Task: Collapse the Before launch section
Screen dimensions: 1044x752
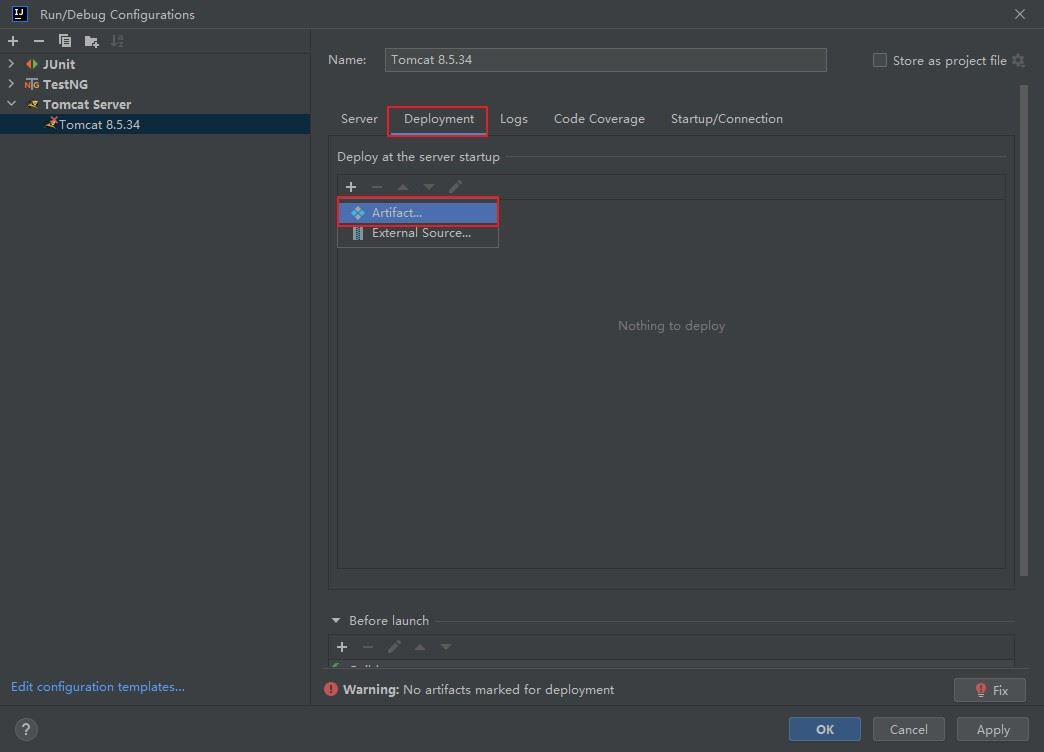Action: [336, 621]
